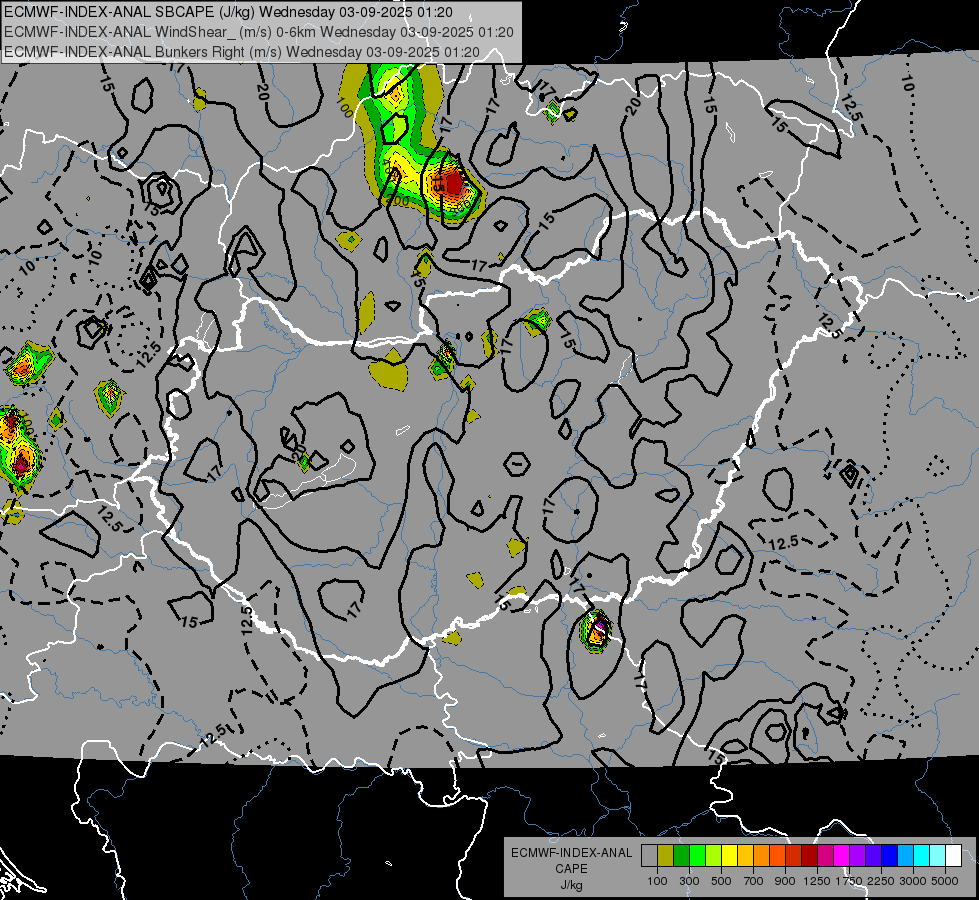Viewport: 979px width, 900px height.
Task: Click the J/kg unit label in legend
Action: click(x=571, y=885)
